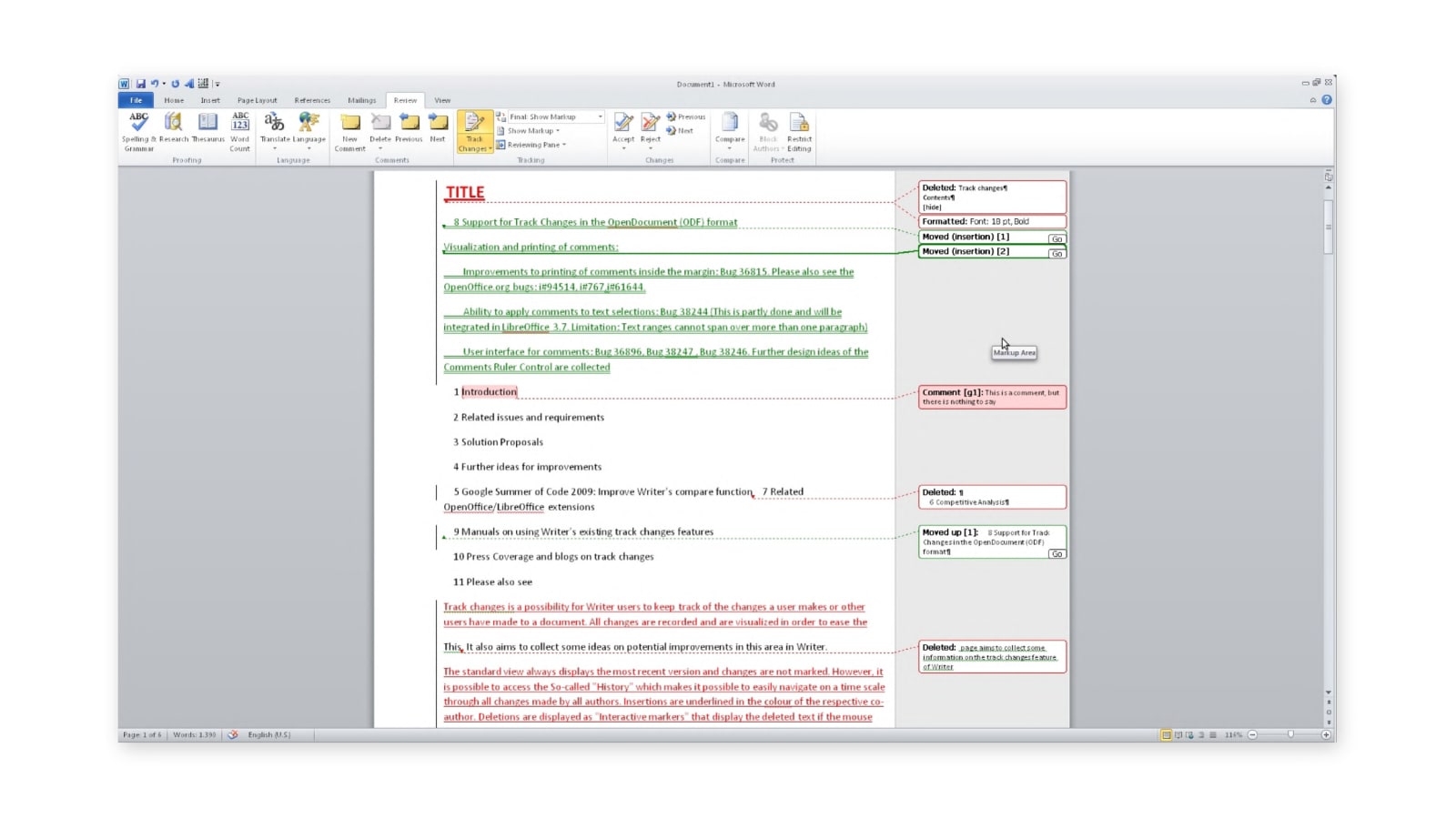
Task: Insert a New Comment
Action: [349, 132]
